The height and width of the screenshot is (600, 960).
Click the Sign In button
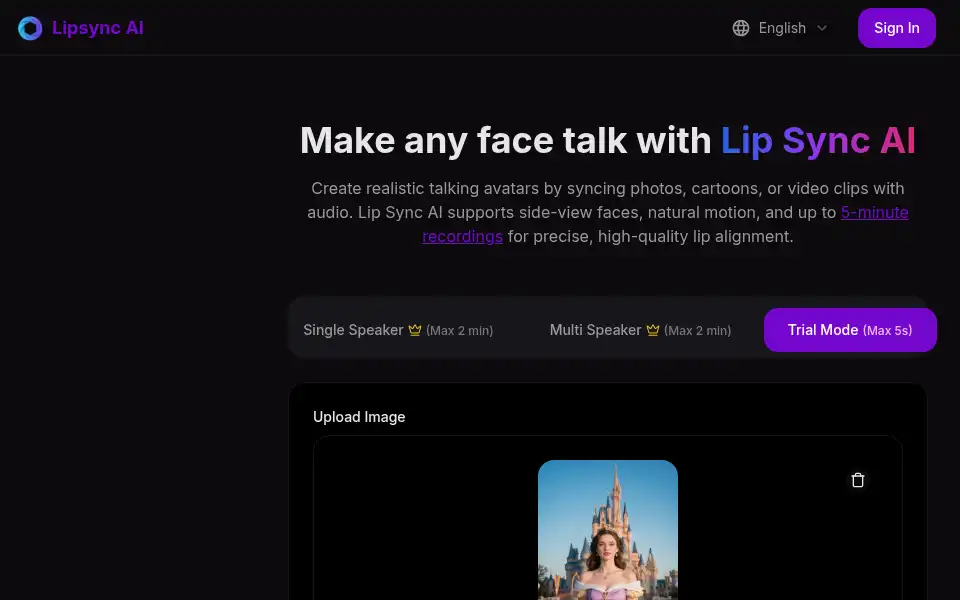(x=896, y=28)
